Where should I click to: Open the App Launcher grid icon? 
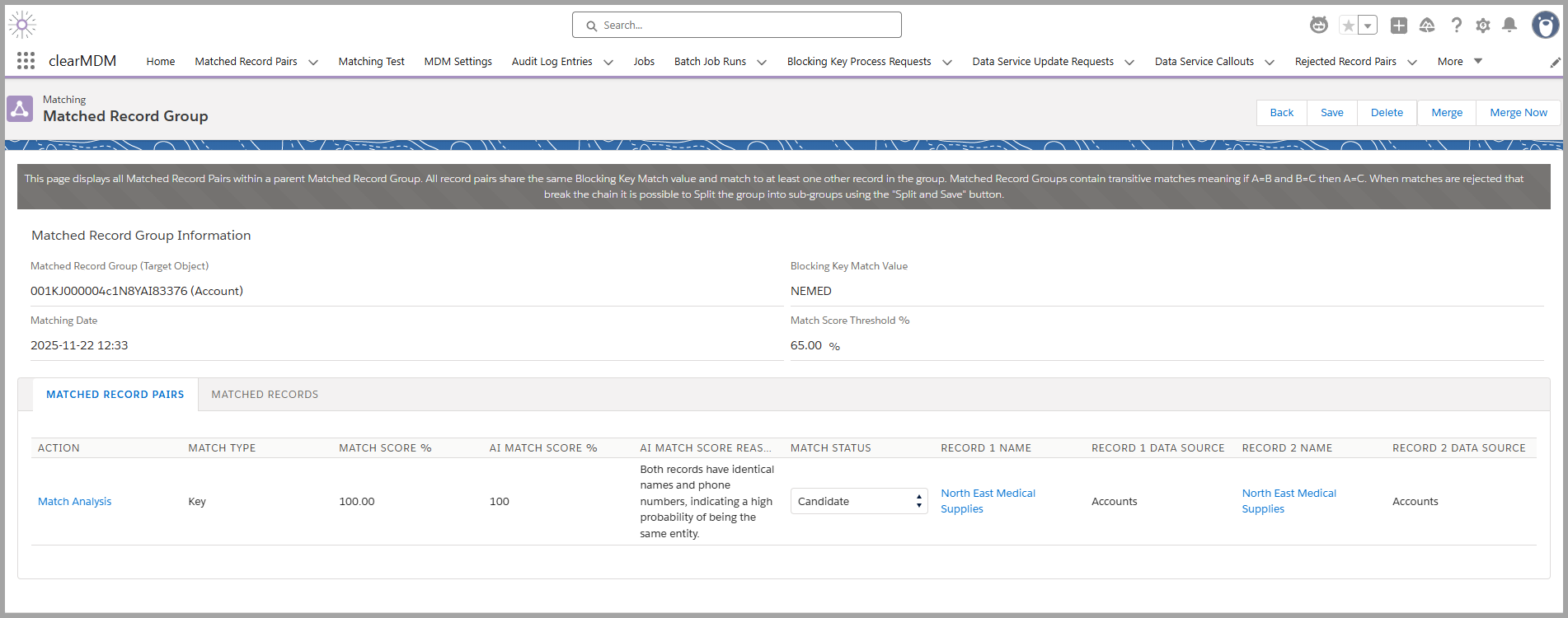(26, 60)
